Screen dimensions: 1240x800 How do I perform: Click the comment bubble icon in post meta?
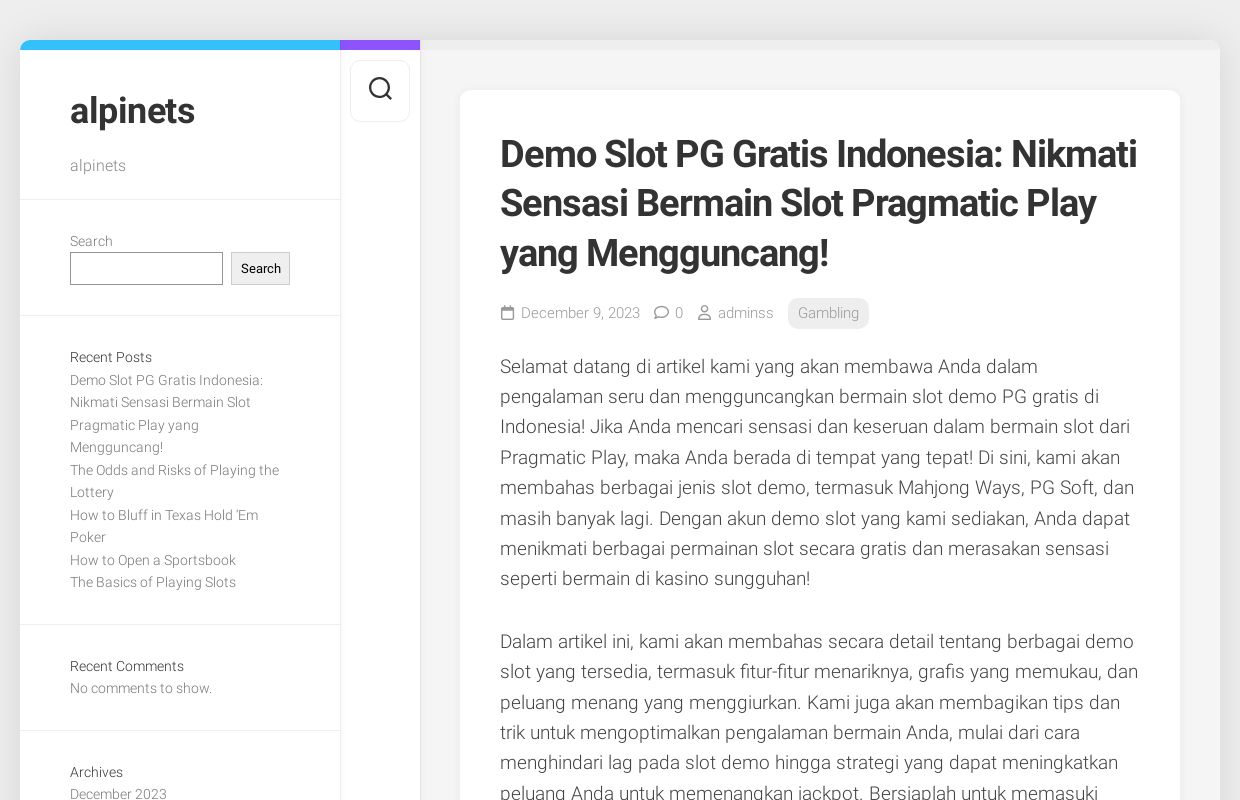coord(661,313)
